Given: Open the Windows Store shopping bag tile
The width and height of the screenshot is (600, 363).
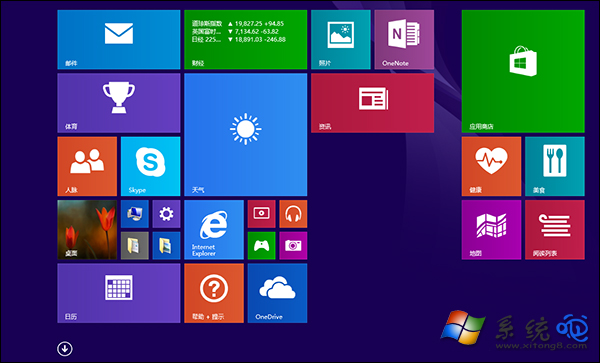Looking at the screenshot, I should pyautogui.click(x=523, y=71).
